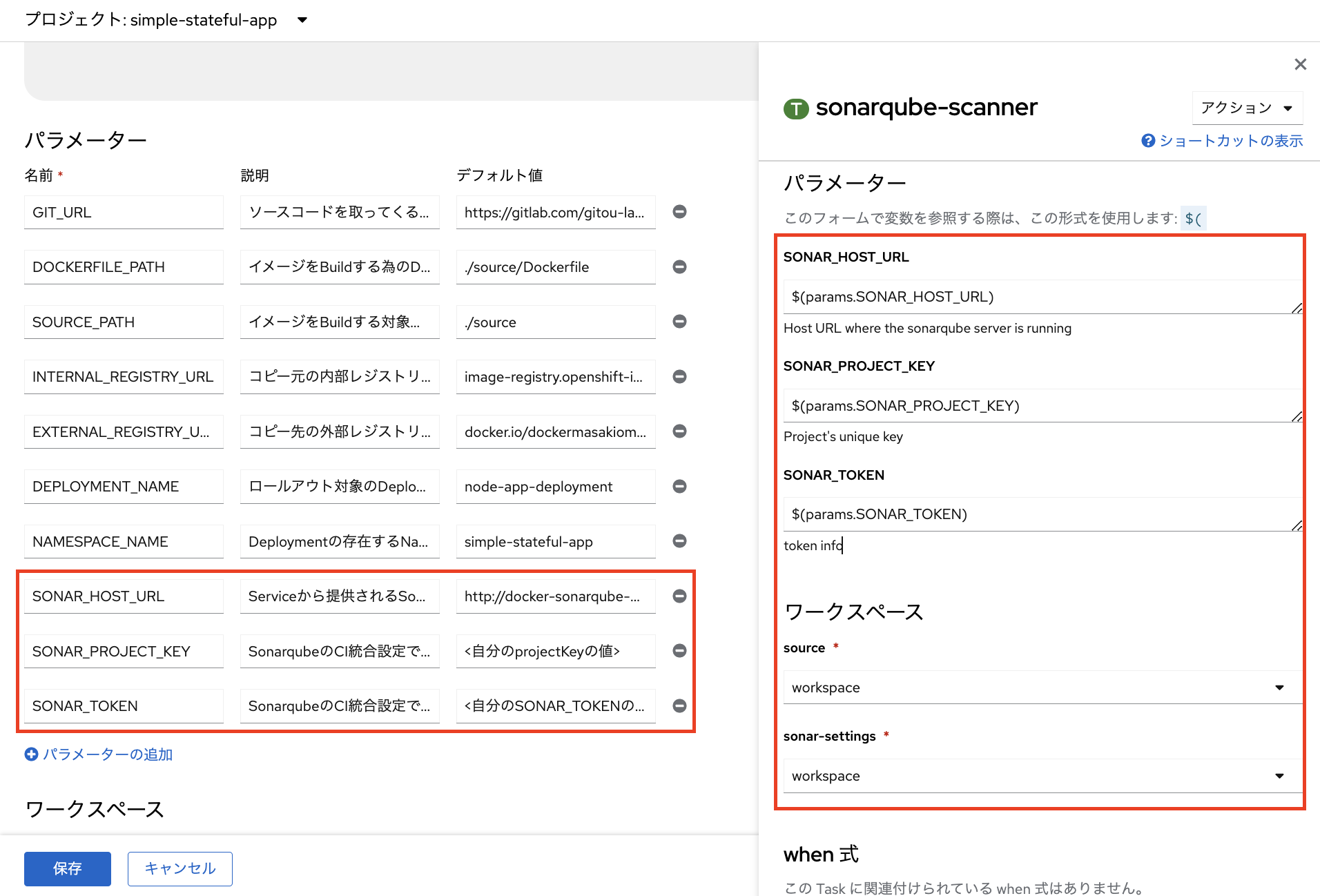Remove the DOCKERFILE_PATH parameter with minus icon
The height and width of the screenshot is (896, 1320).
click(x=679, y=266)
